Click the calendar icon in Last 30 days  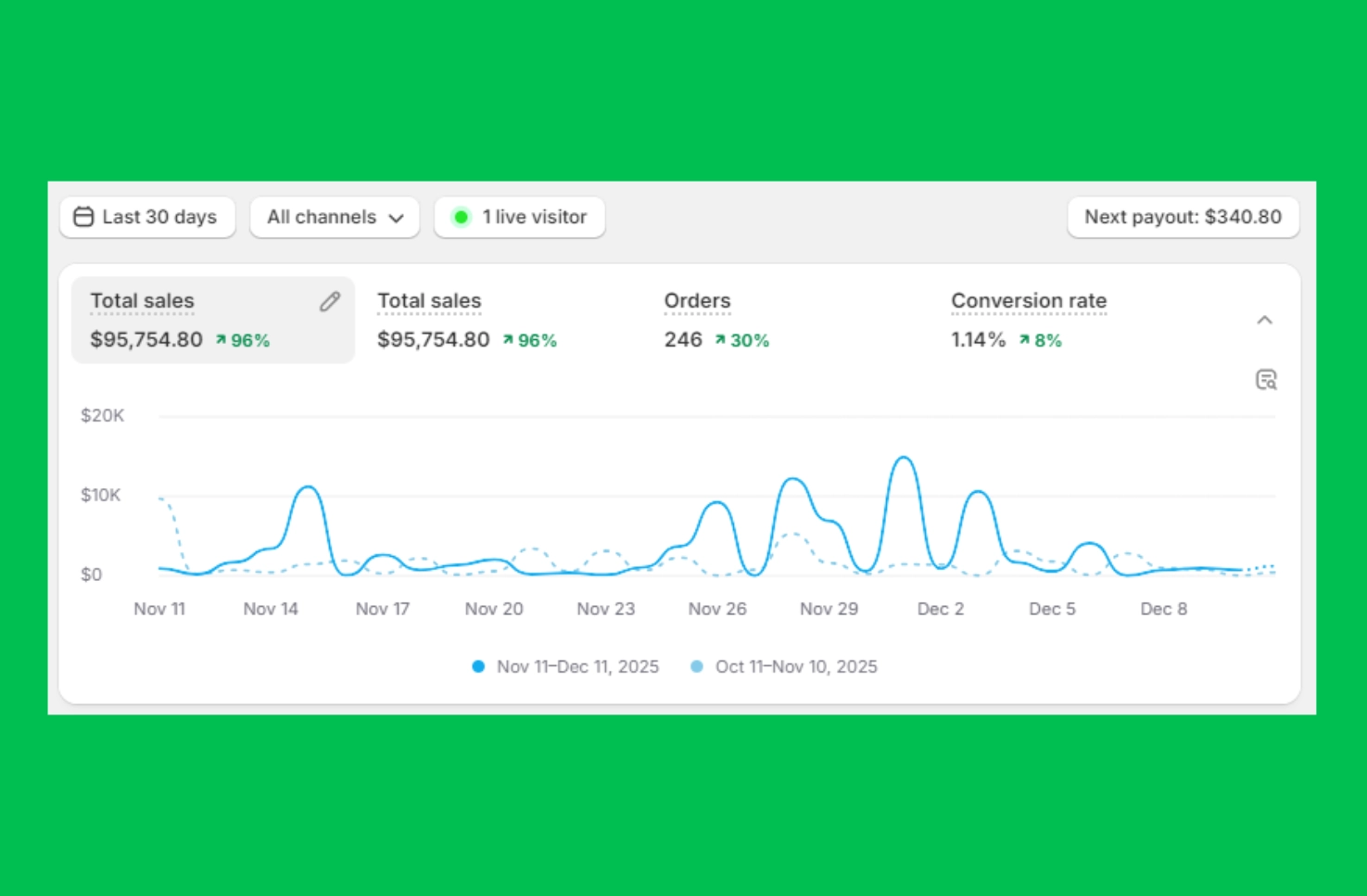(x=83, y=217)
